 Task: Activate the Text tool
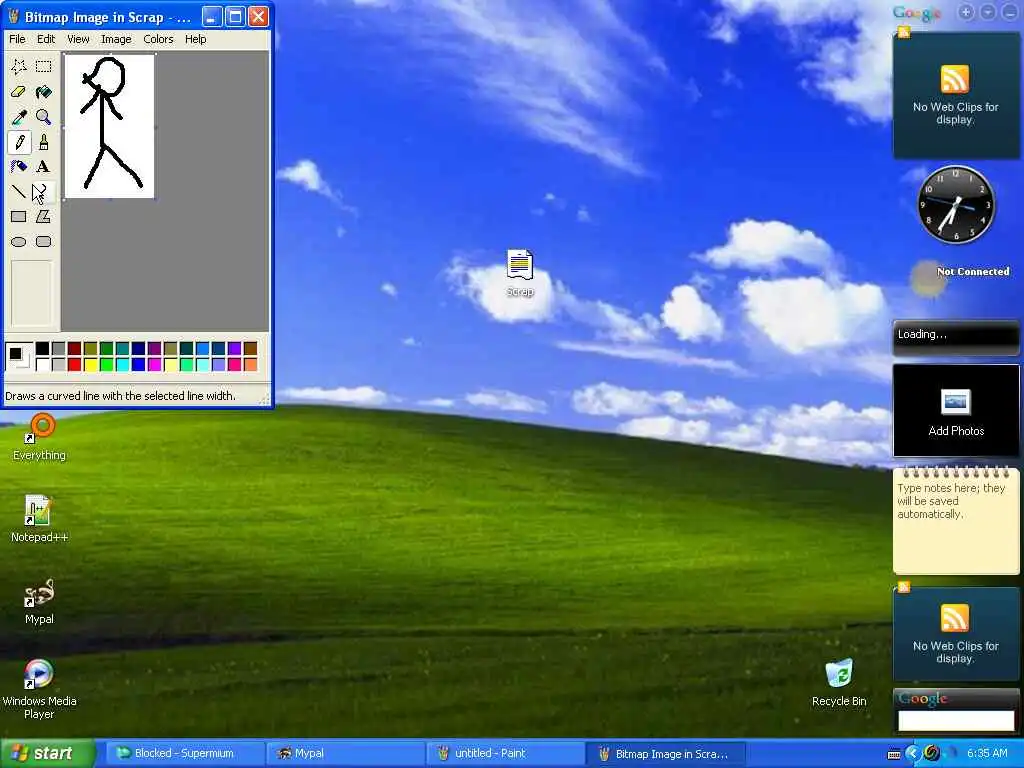tap(44, 167)
